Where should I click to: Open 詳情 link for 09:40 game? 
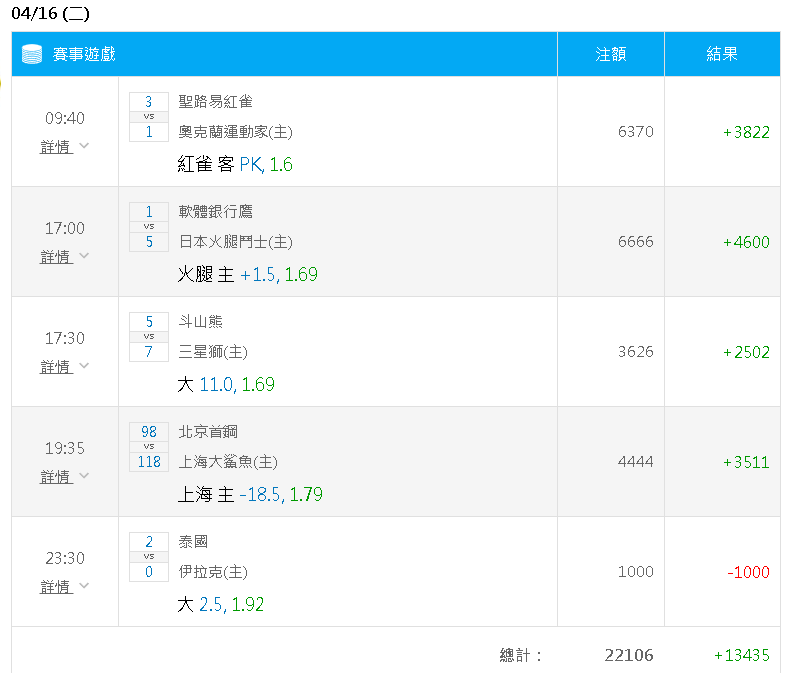coord(56,147)
